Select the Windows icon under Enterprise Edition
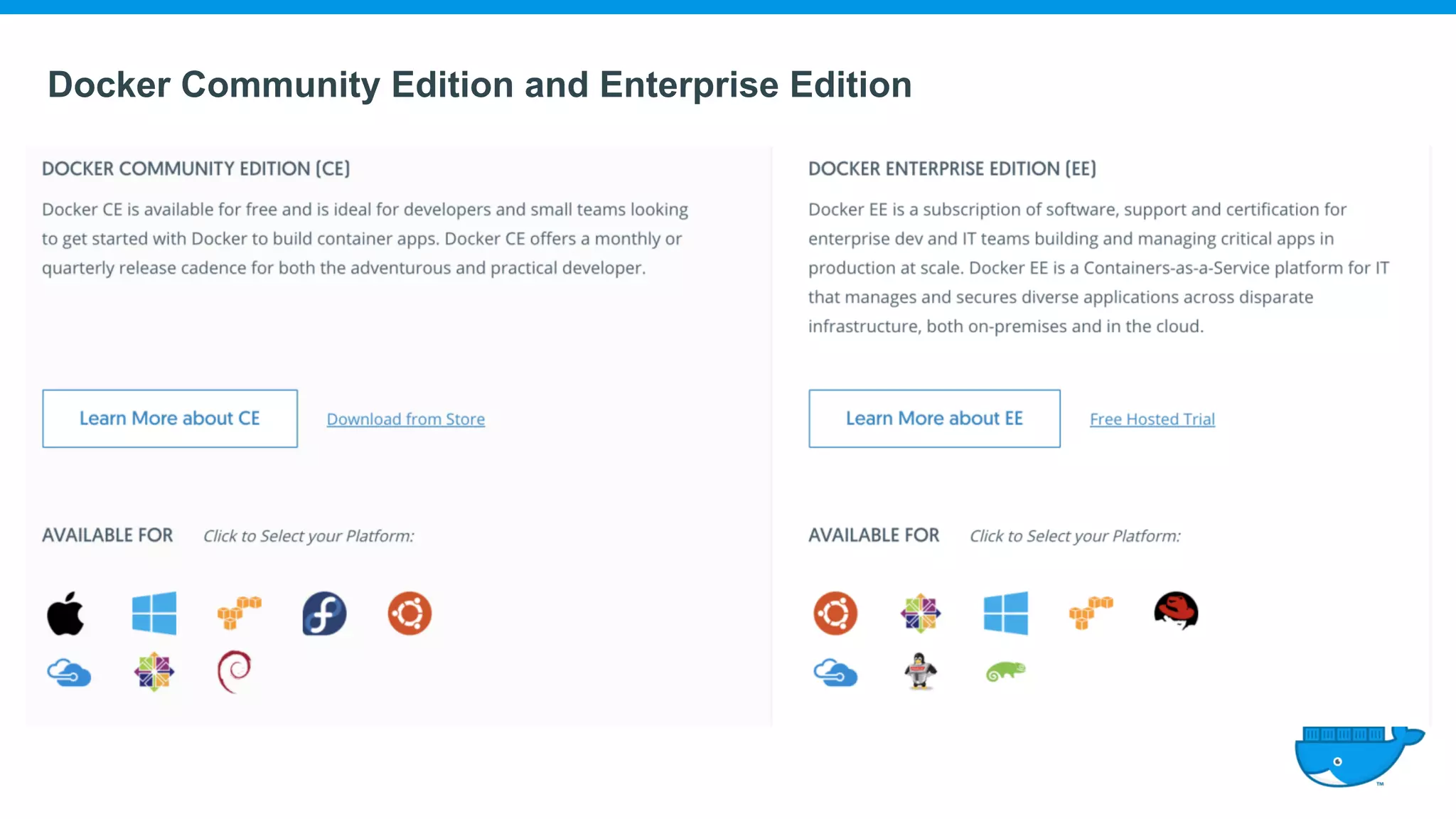This screenshot has width=1456, height=819. coord(1005,613)
